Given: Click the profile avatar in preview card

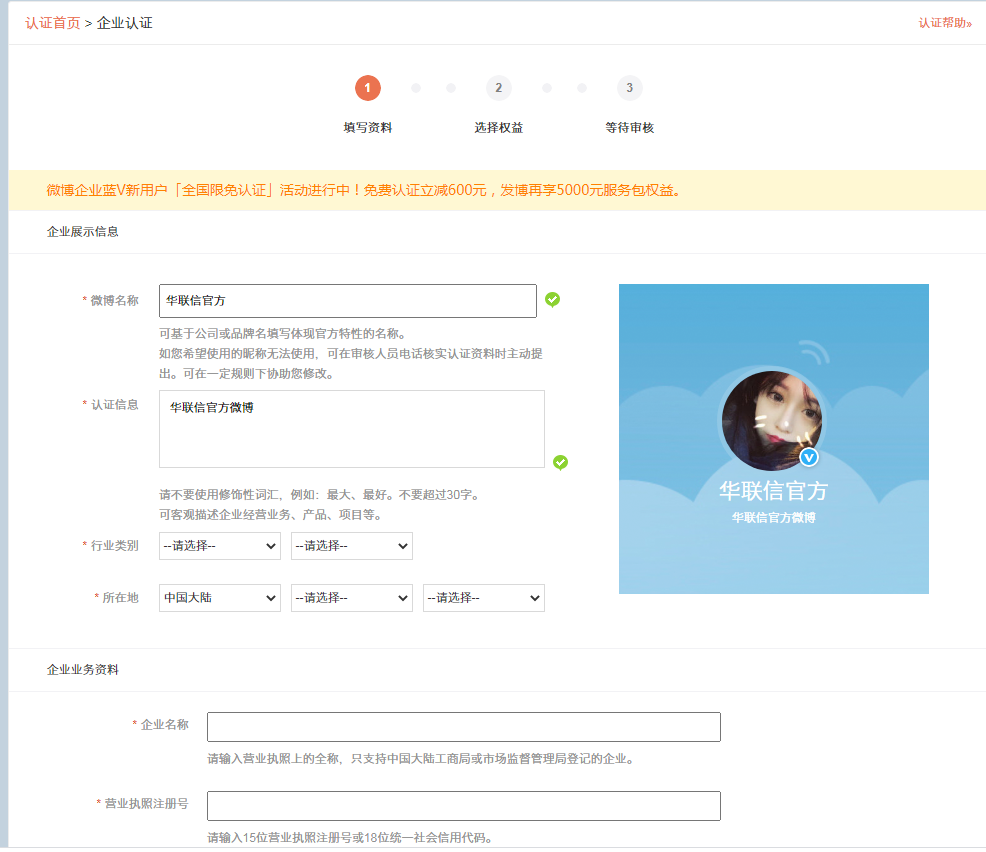Looking at the screenshot, I should (772, 421).
